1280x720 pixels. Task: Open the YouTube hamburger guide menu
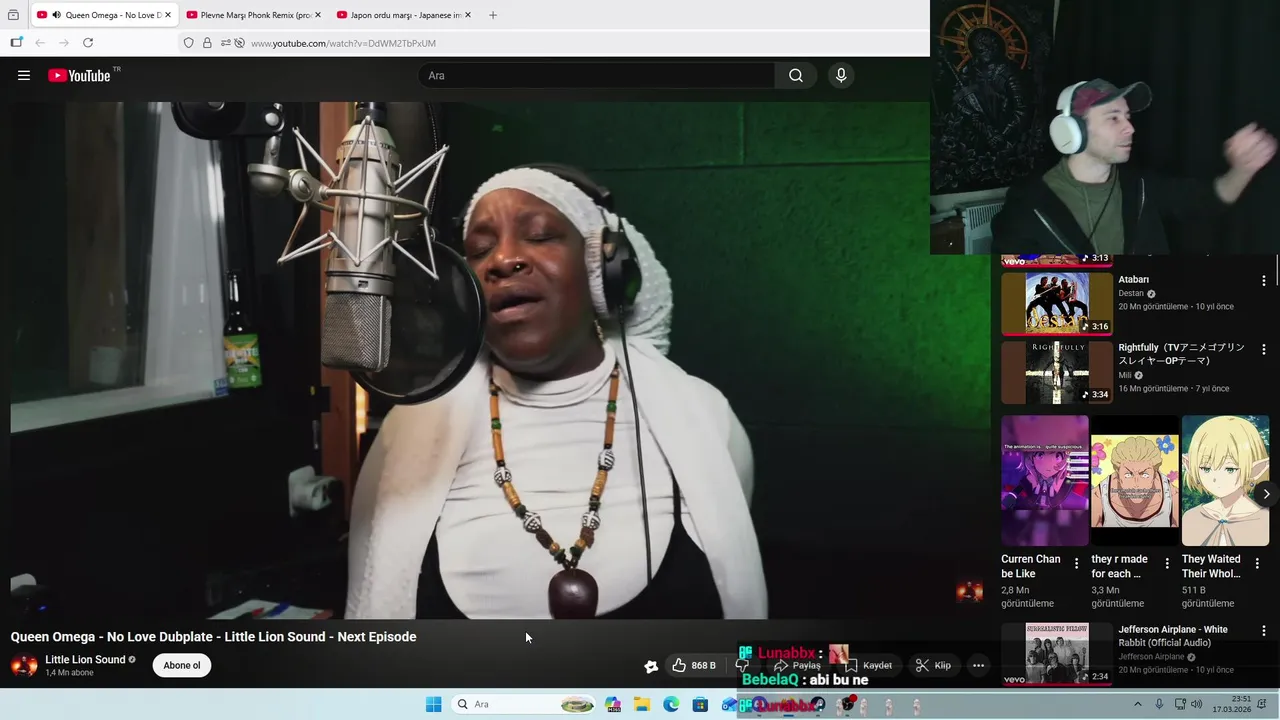click(24, 75)
